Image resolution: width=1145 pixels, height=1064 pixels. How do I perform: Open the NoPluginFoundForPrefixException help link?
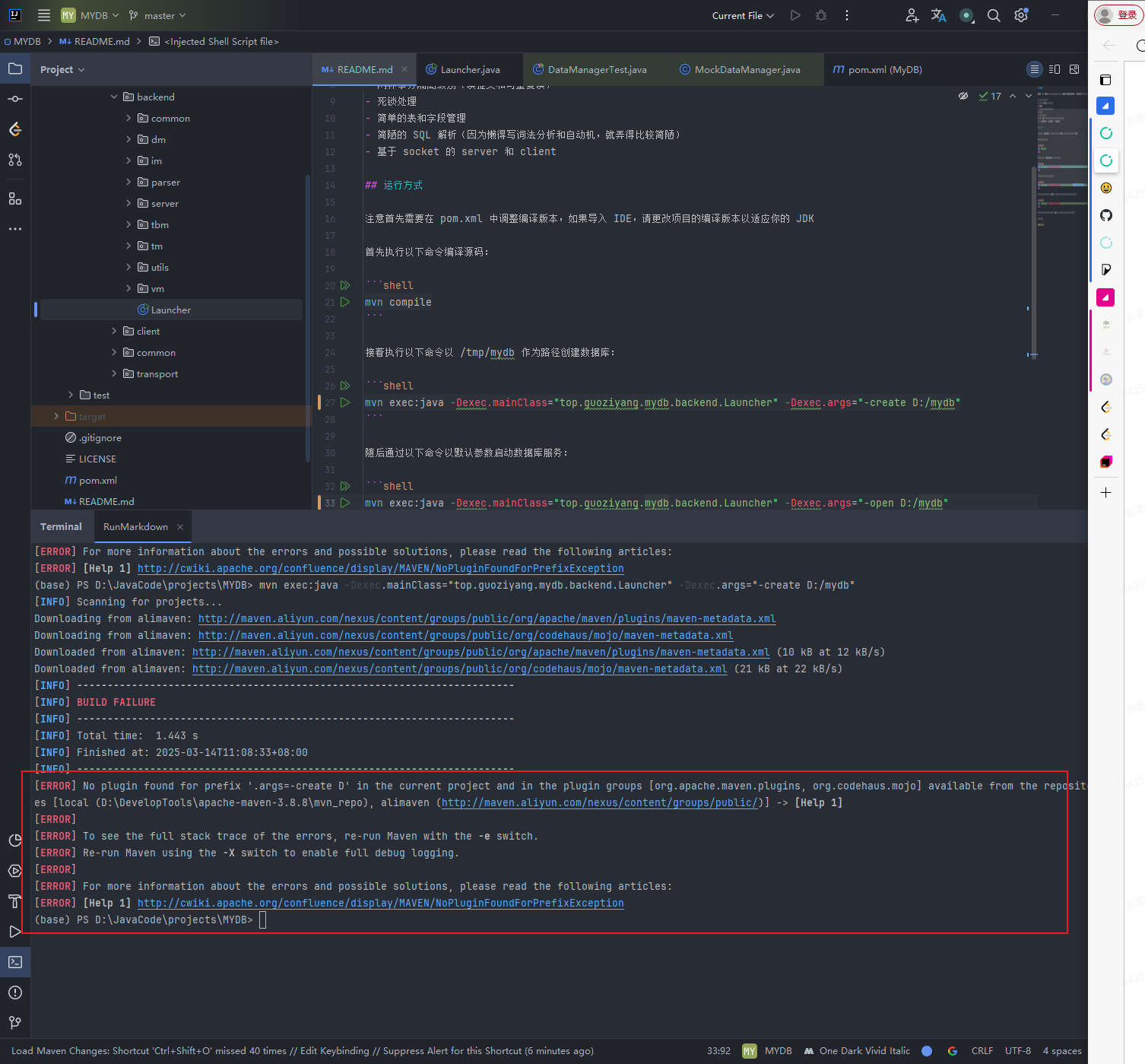coord(380,903)
